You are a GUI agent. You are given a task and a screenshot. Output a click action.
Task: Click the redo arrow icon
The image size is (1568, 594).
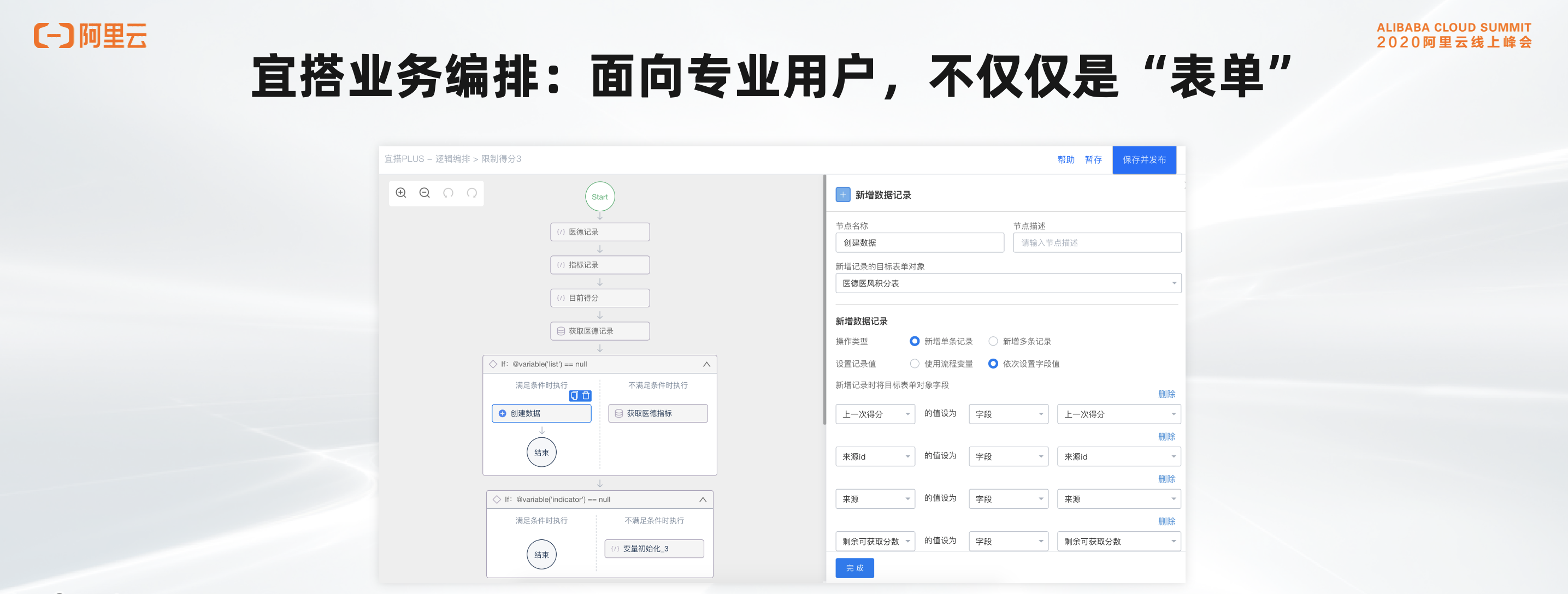[471, 193]
